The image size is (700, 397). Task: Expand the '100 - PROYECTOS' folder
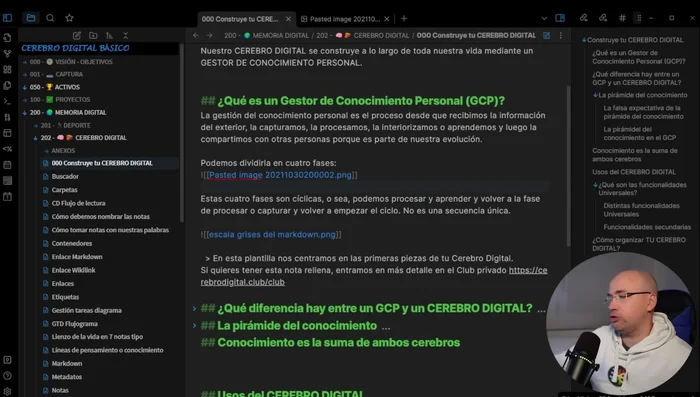(x=25, y=100)
